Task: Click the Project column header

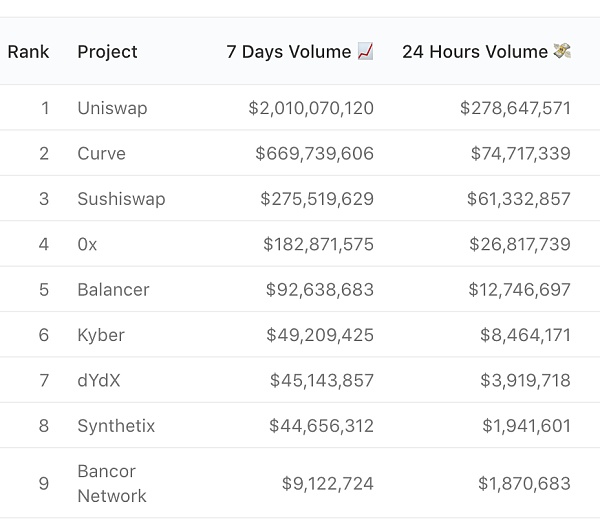Action: 107,52
